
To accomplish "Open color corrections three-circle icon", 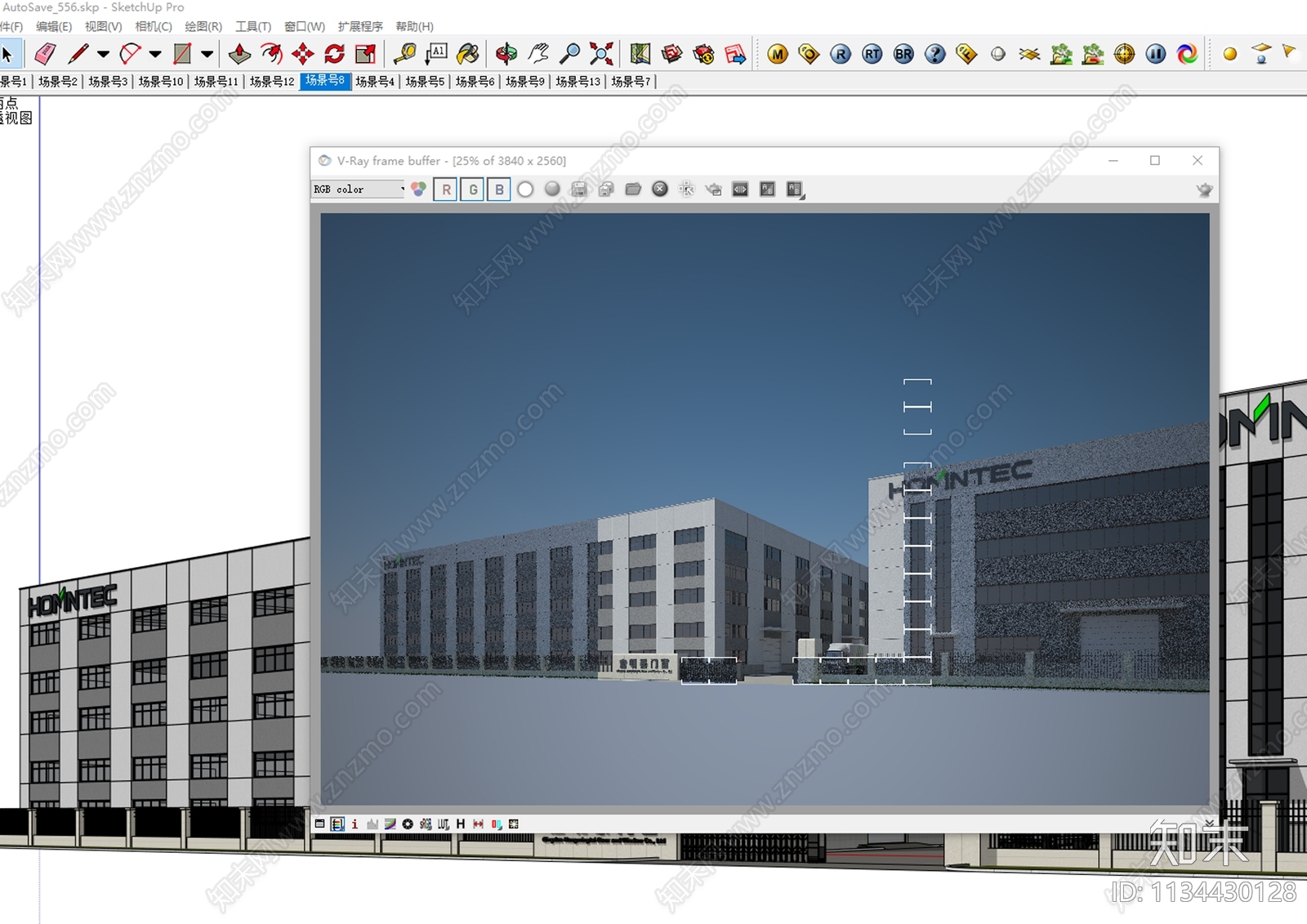I will tap(418, 190).
